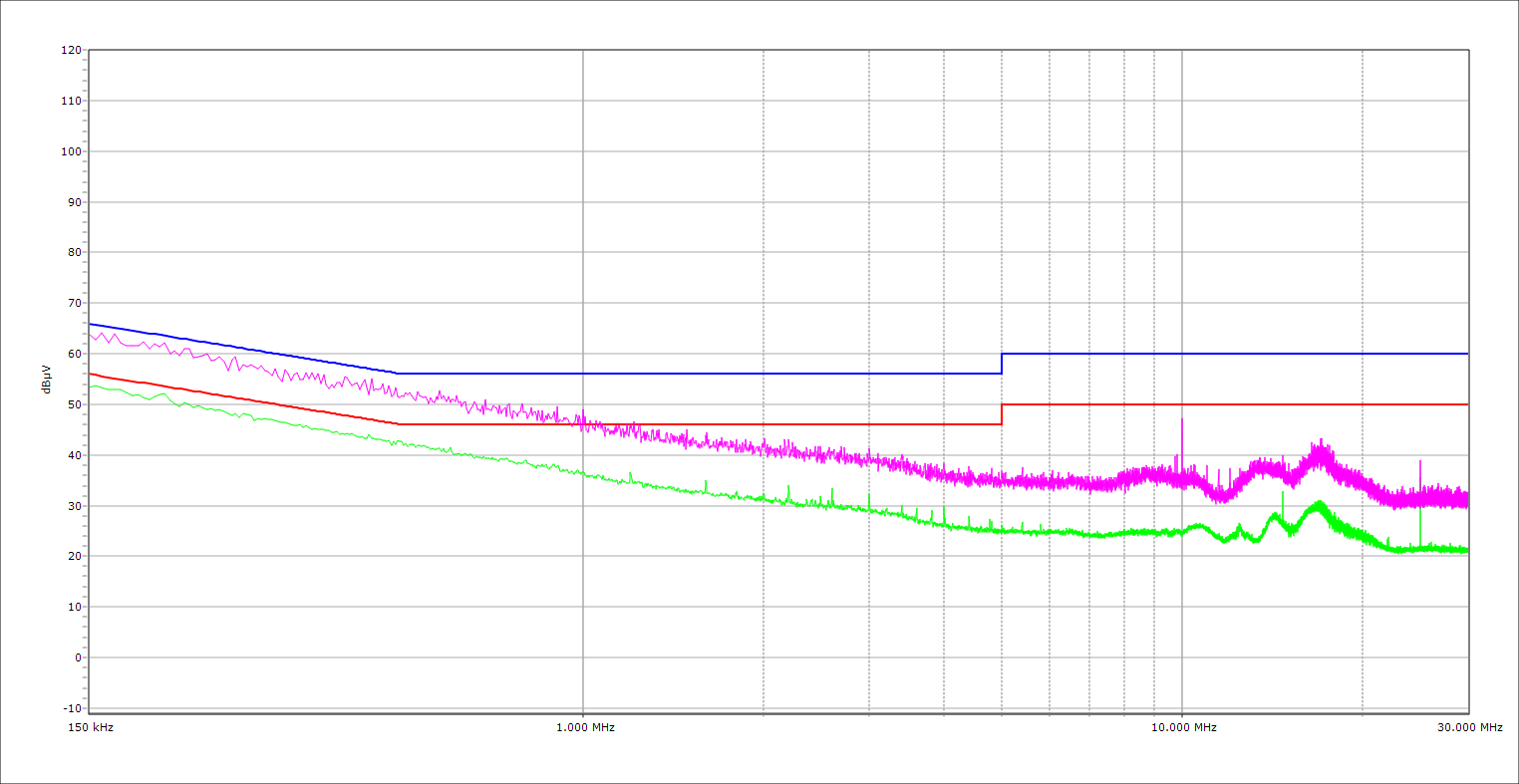Select the "10.000 MHz" x-axis label

click(x=1184, y=727)
